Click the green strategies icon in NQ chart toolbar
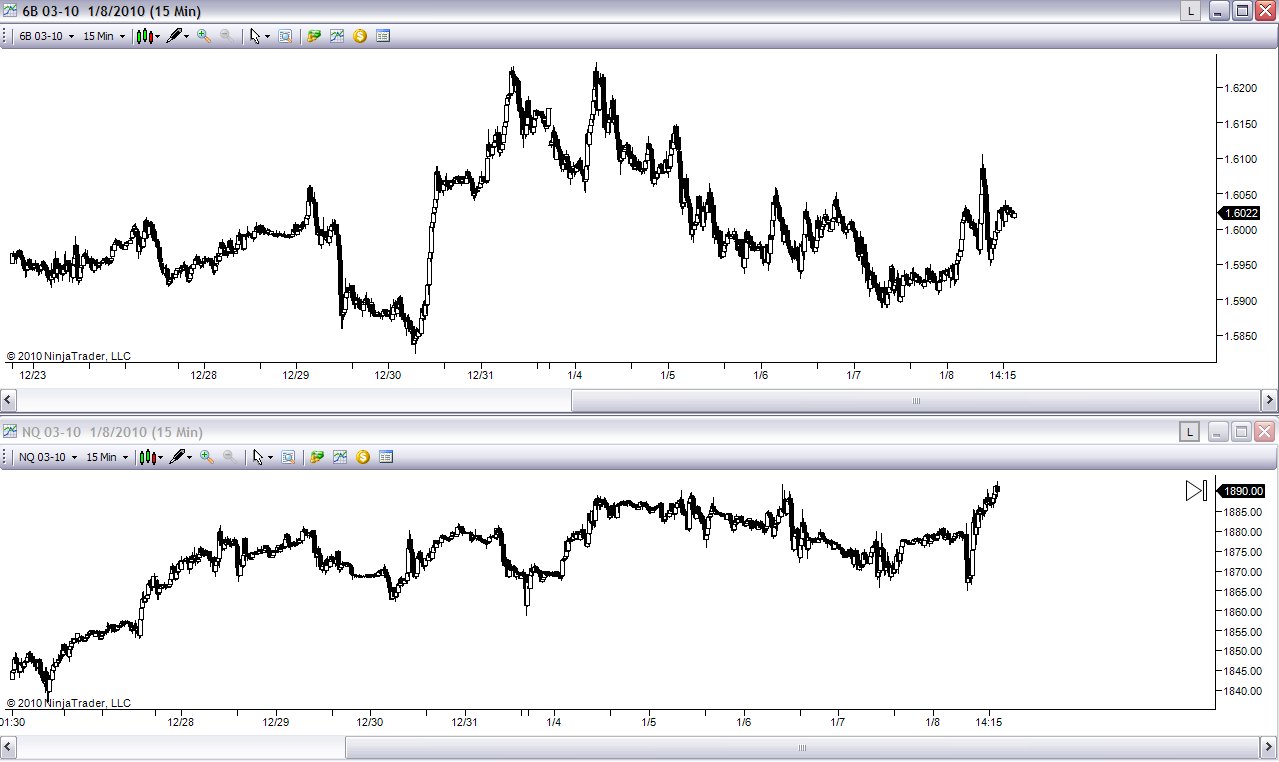Viewport: 1279px width, 762px height. coord(317,457)
